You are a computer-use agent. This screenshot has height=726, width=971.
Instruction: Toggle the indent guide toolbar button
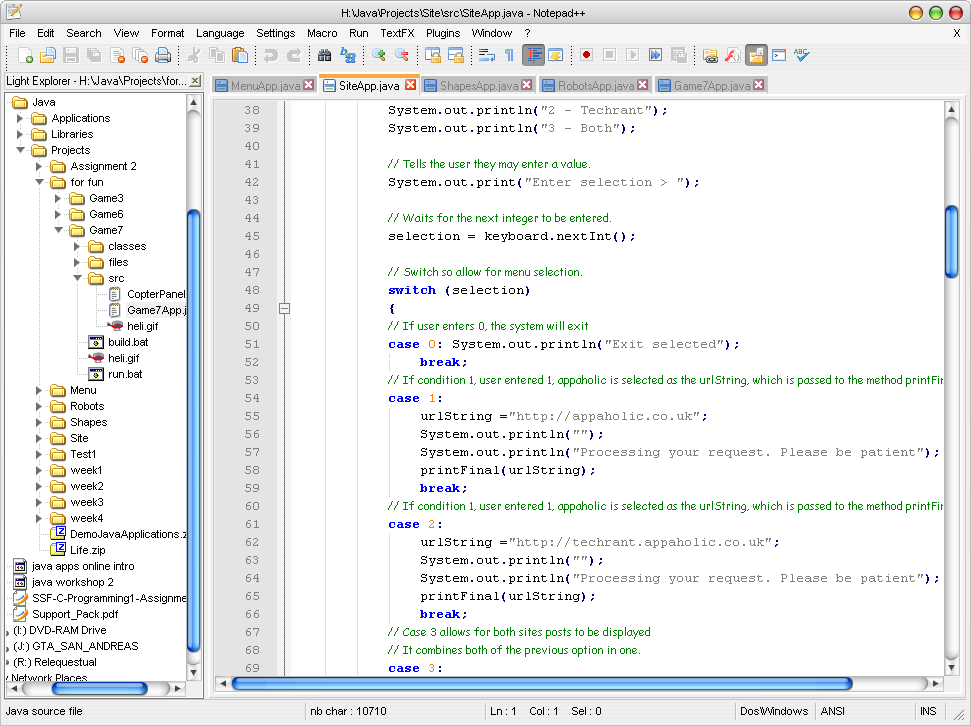pyautogui.click(x=533, y=55)
